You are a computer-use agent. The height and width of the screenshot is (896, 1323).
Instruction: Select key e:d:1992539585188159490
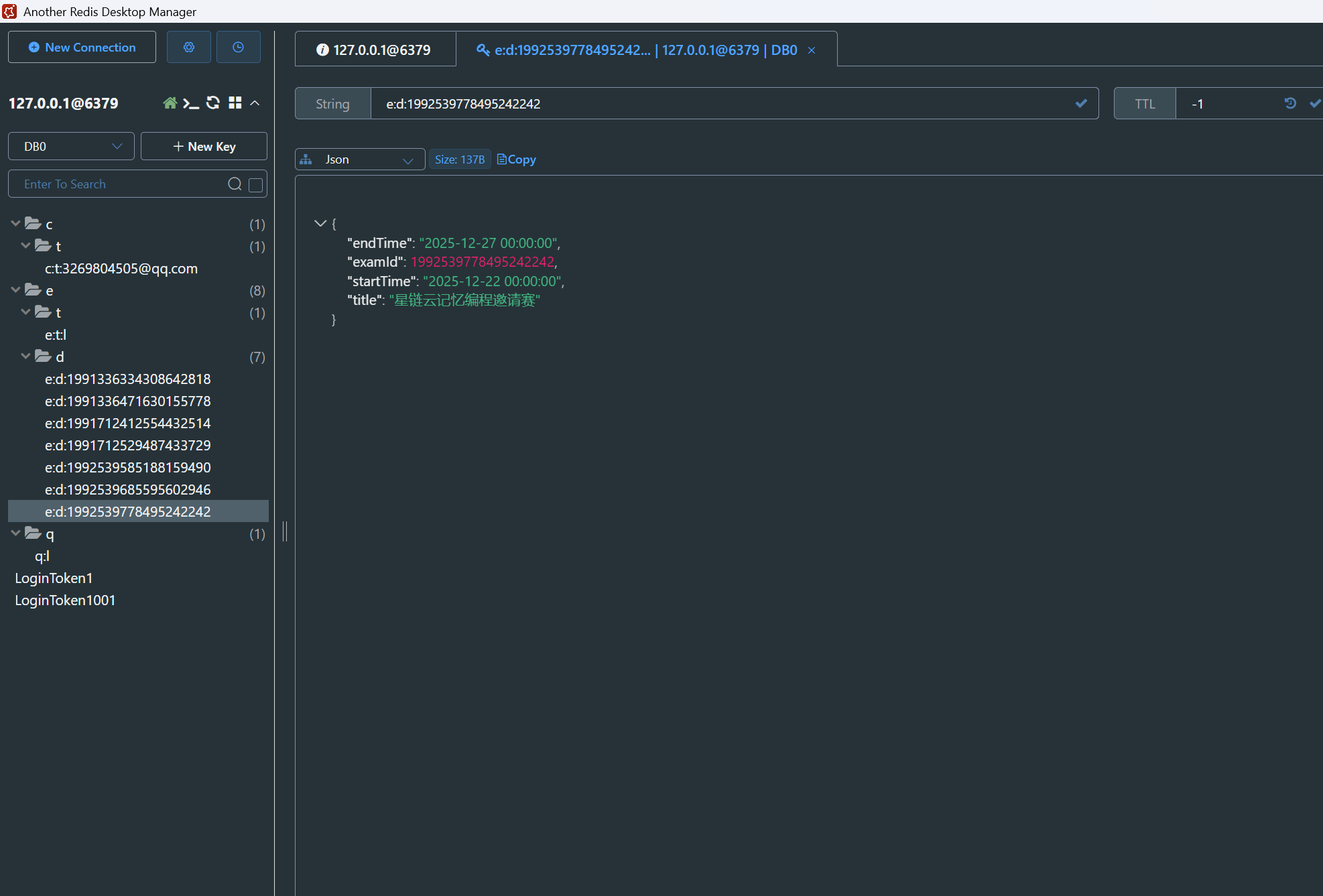click(x=127, y=467)
